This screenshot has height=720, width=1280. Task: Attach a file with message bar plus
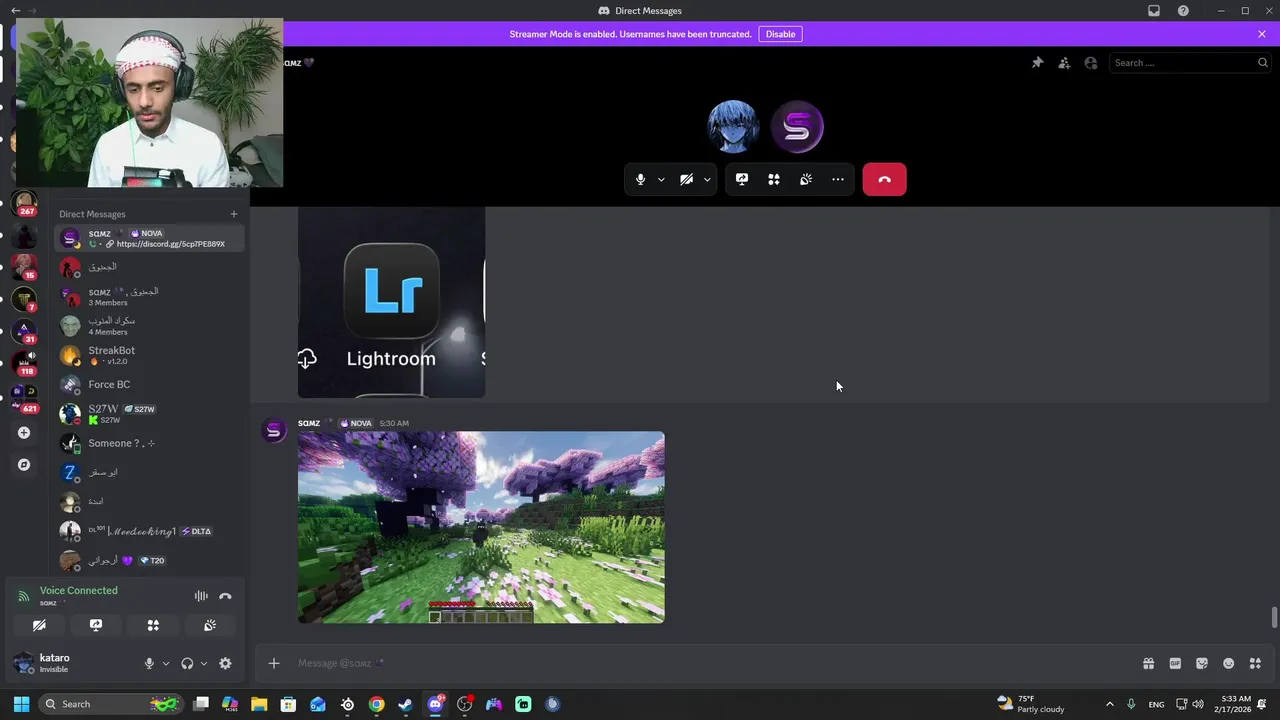pos(274,663)
